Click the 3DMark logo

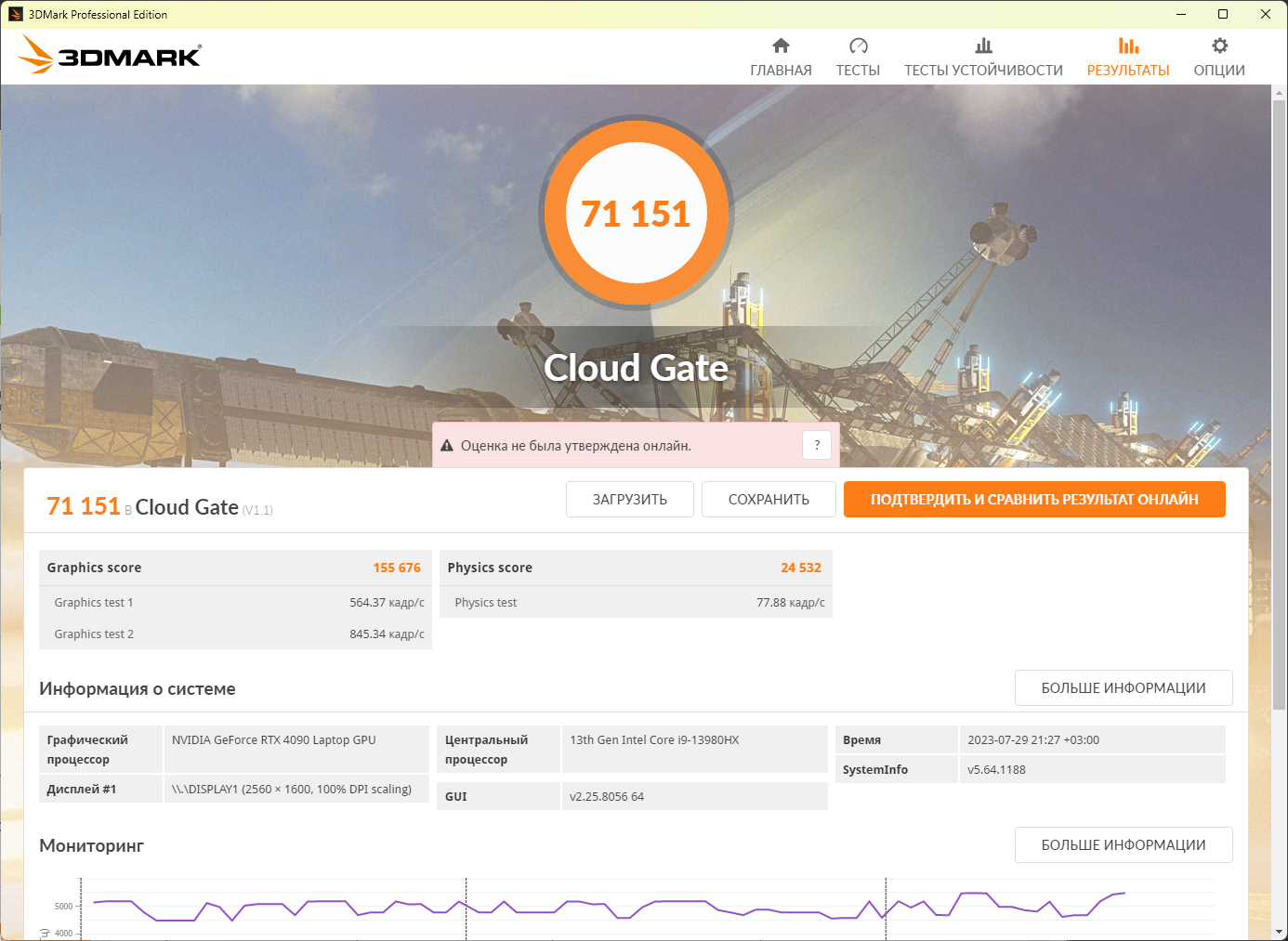tap(110, 56)
